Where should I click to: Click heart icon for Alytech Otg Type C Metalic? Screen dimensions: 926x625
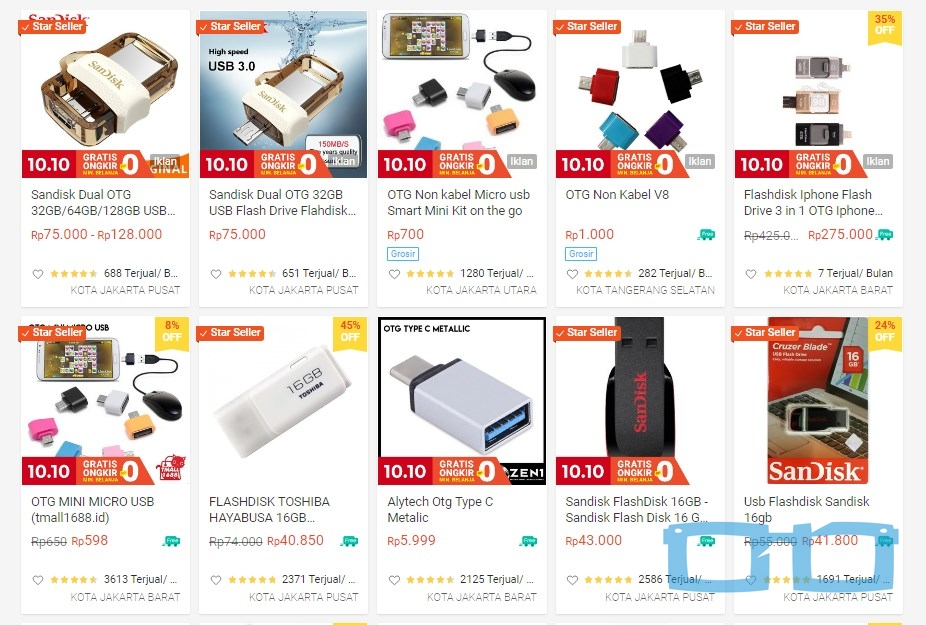point(394,580)
